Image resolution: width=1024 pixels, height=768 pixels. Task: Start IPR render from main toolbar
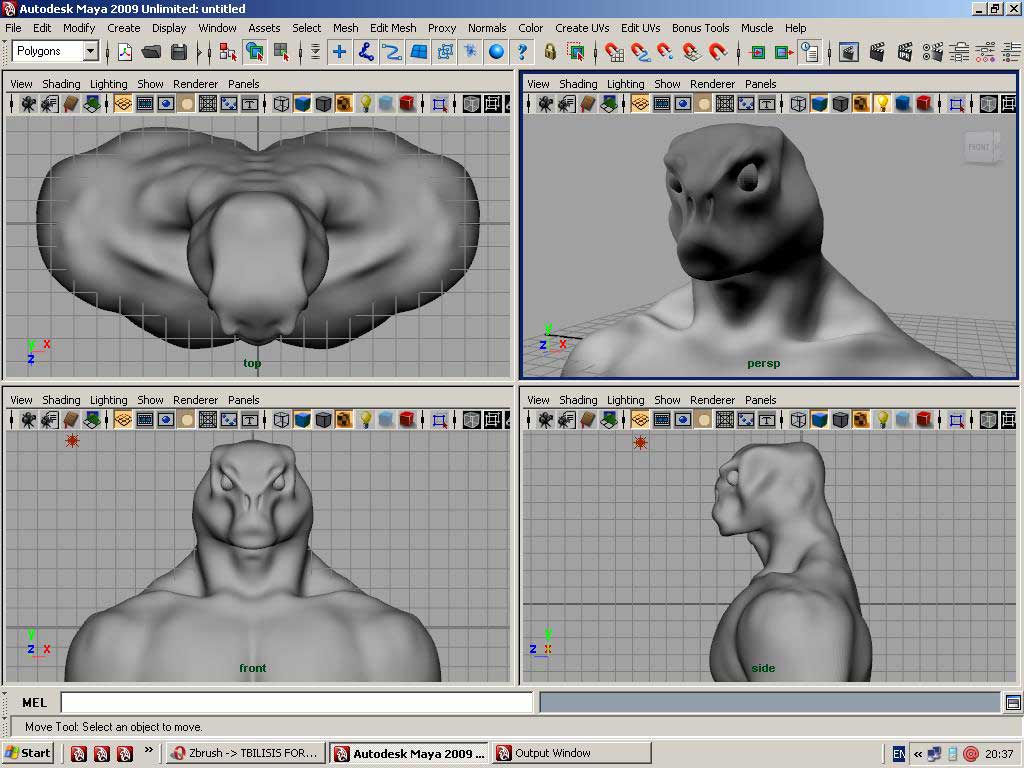(x=904, y=51)
